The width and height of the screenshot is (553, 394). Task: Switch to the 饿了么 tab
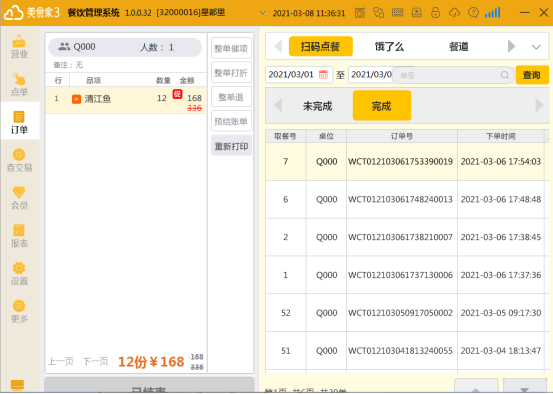tap(389, 46)
